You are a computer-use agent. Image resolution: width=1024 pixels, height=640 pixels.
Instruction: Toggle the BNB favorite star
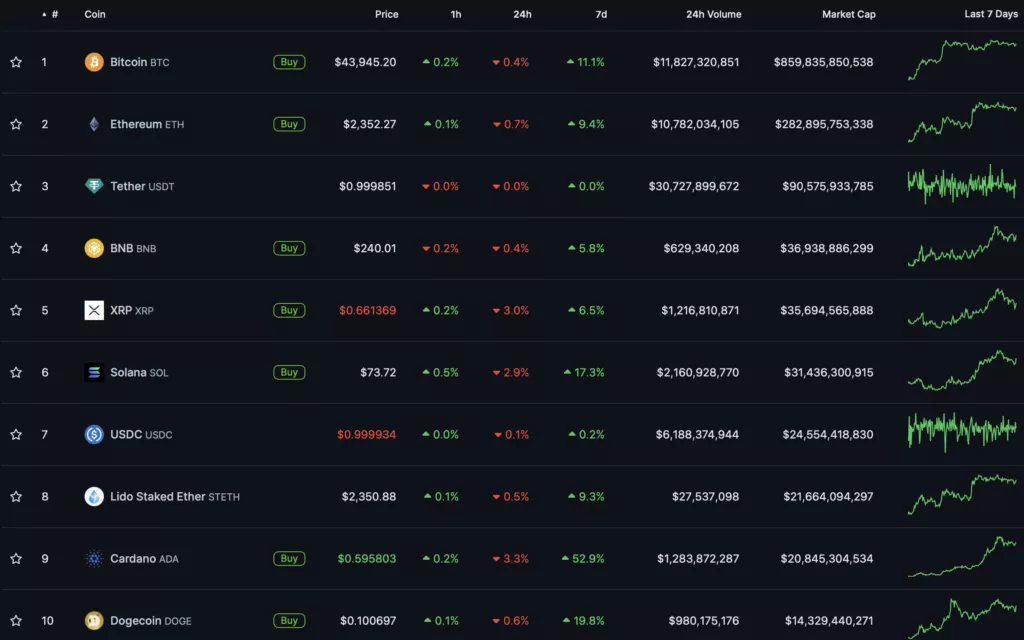pyautogui.click(x=16, y=248)
